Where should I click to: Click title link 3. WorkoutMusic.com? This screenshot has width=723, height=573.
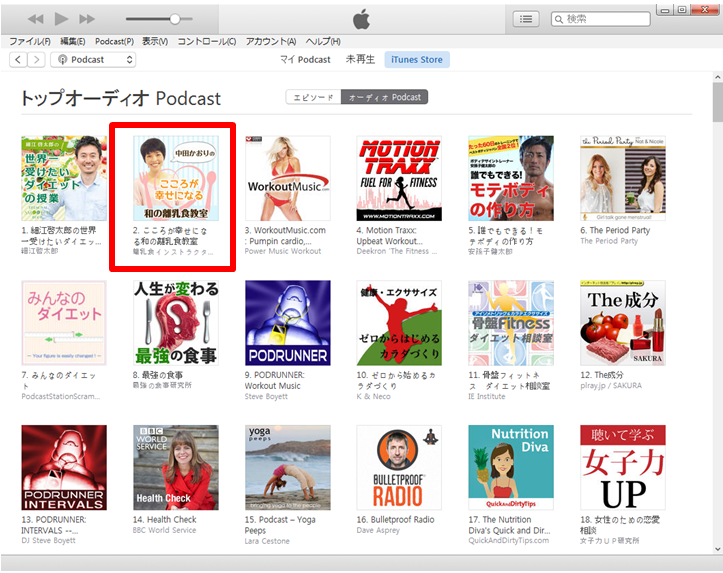[x=285, y=236]
